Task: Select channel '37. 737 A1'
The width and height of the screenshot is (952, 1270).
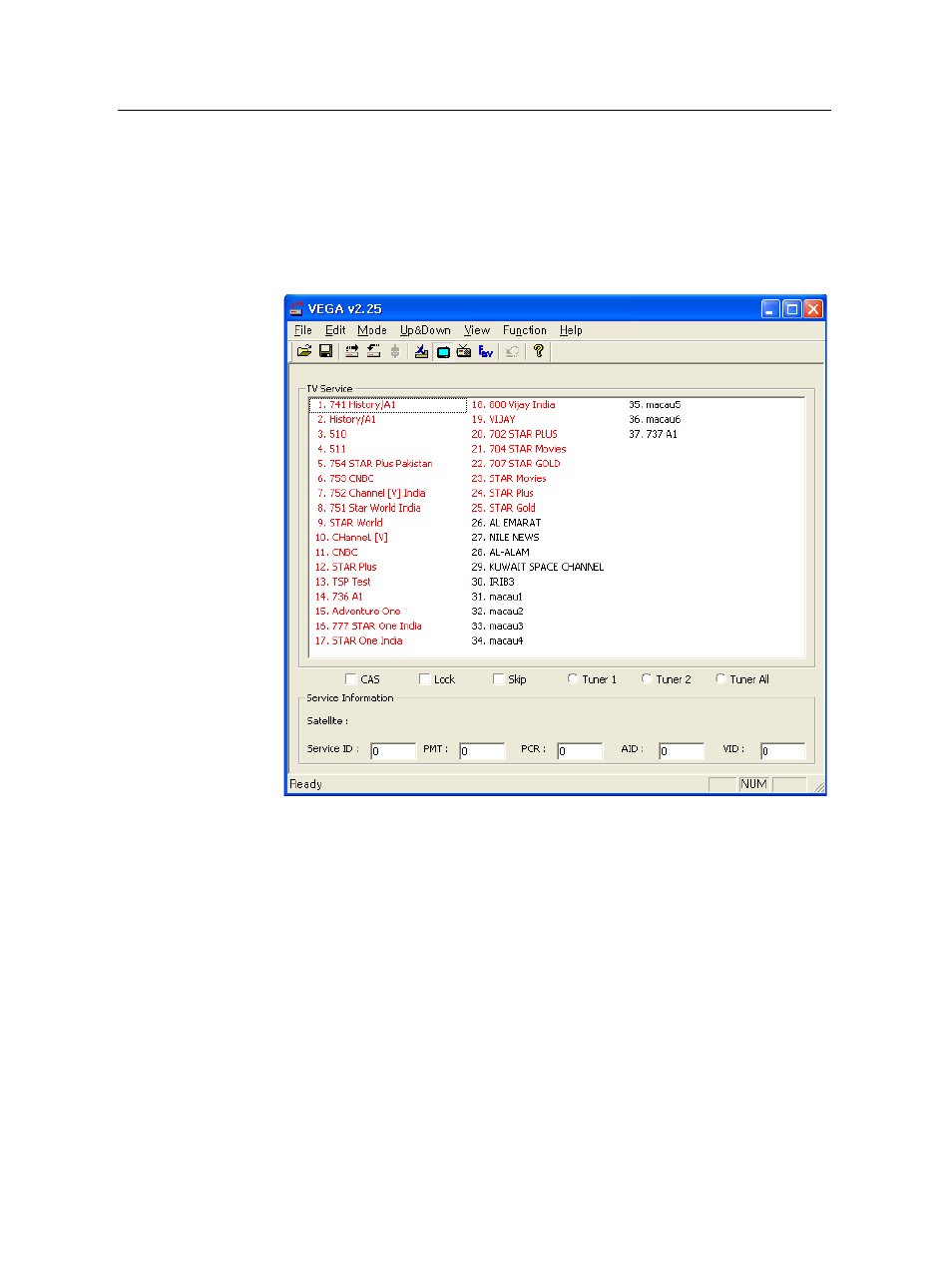Action: [654, 435]
